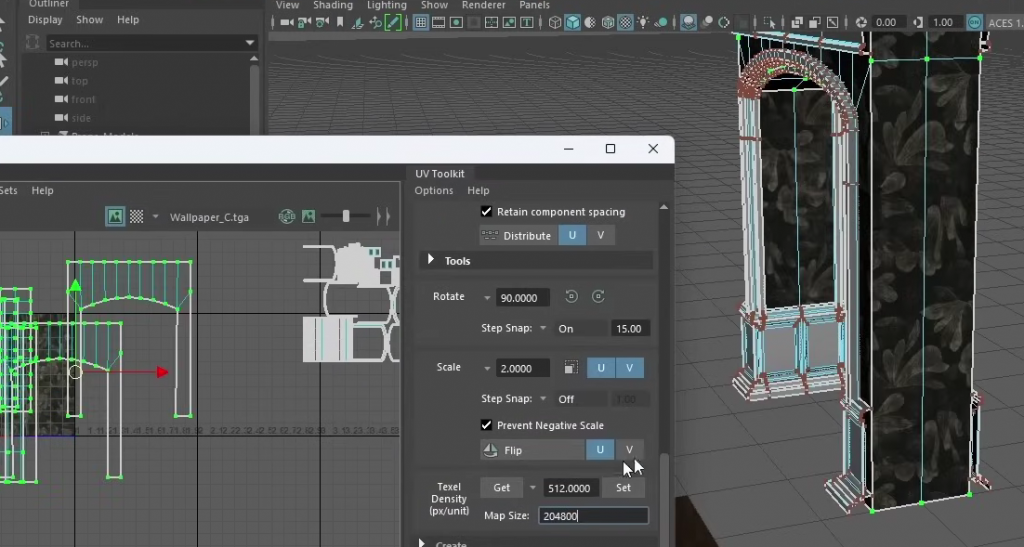
Task: Uncheck Retain component spacing checkbox
Action: pyautogui.click(x=487, y=212)
